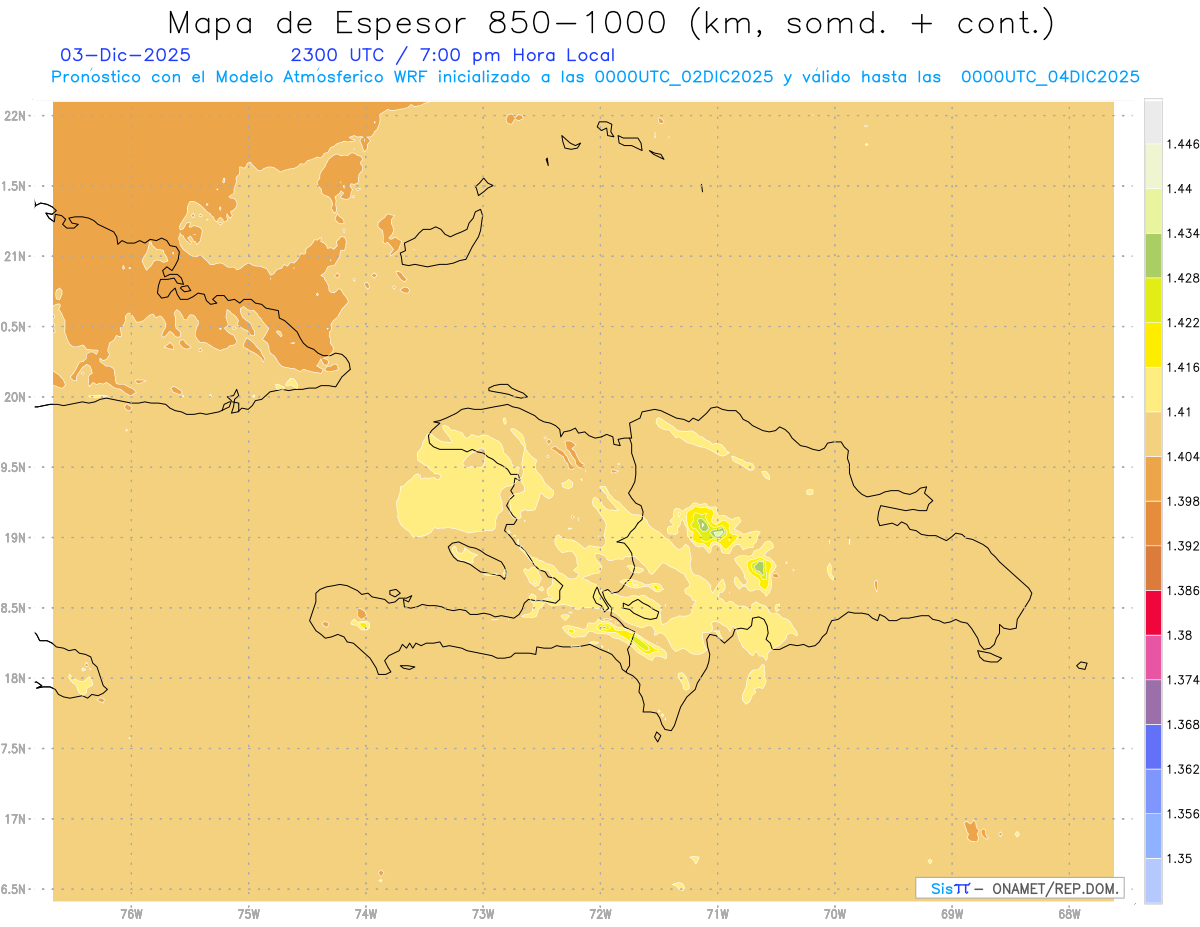Pick the light lime swatch between 1.434 and 1.44

coord(1153,211)
